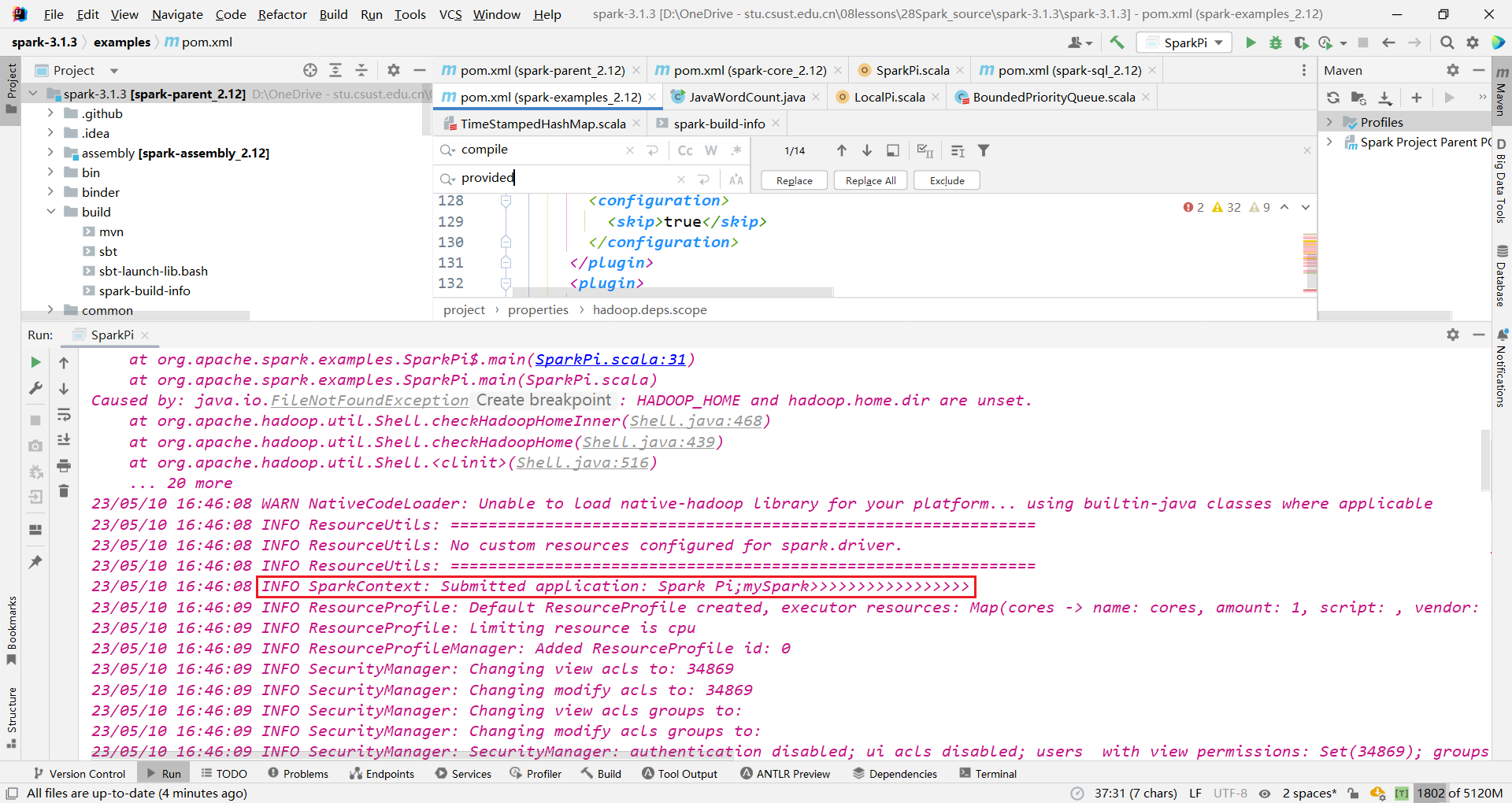
Task: Expand Spark Project Parent POM node
Action: pos(1329,142)
